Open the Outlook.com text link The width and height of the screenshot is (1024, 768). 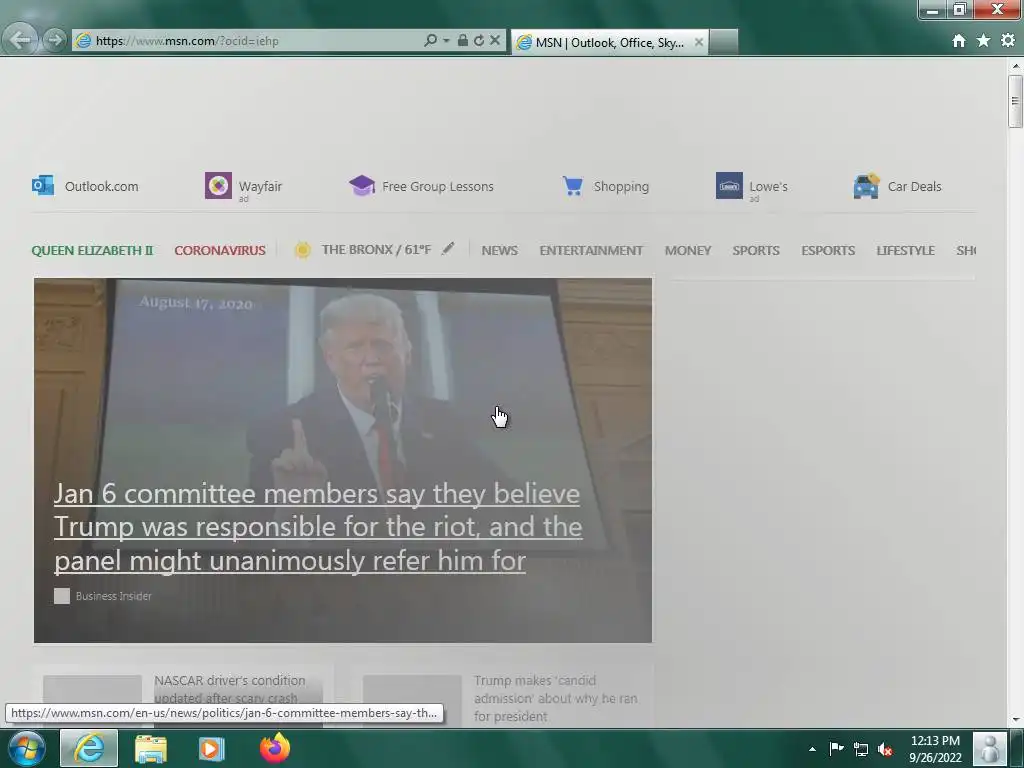tap(101, 186)
